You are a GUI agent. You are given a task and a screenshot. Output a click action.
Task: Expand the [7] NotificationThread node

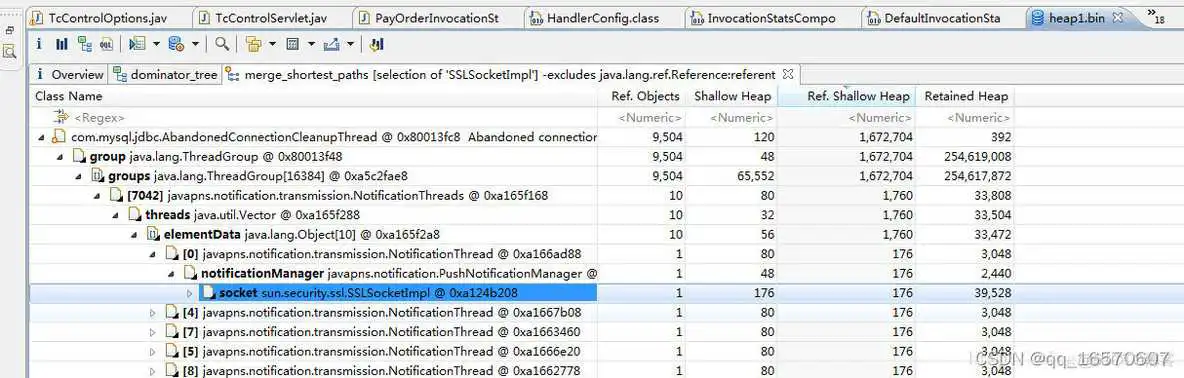(x=153, y=332)
